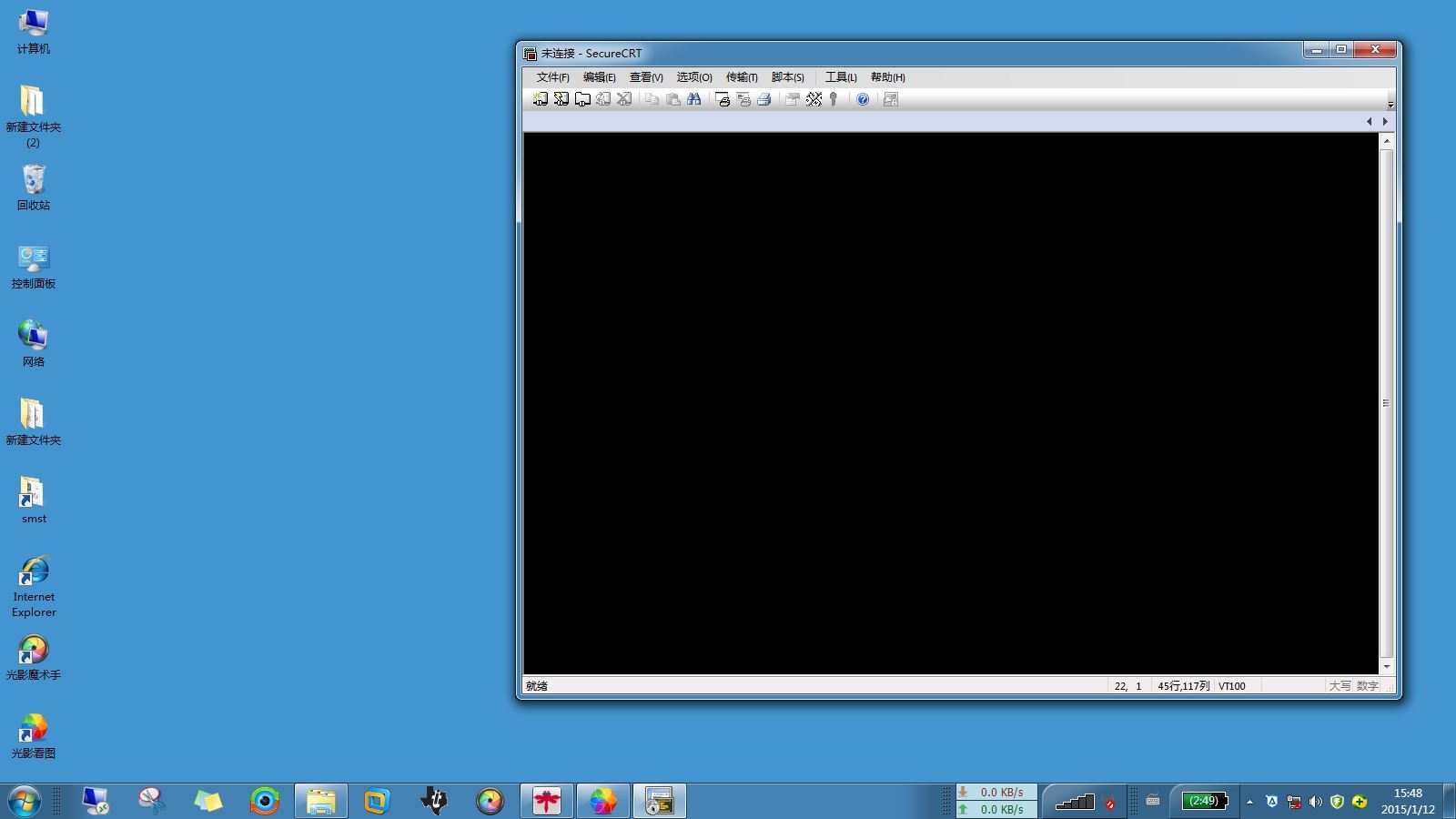The width and height of the screenshot is (1456, 819).
Task: Click the Paste clipboard icon
Action: 673,99
